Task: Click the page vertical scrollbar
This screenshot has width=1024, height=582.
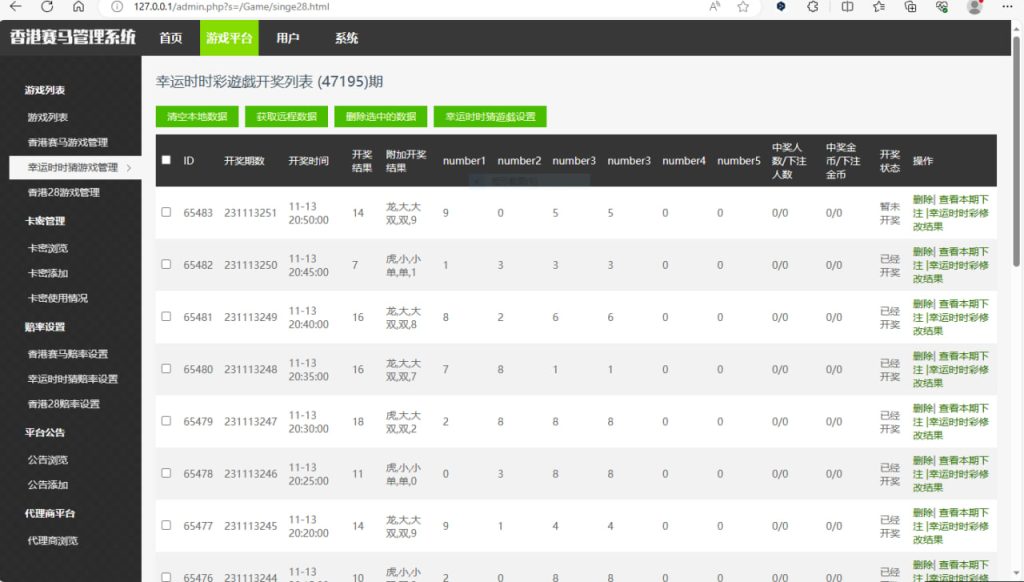Action: tap(1016, 150)
